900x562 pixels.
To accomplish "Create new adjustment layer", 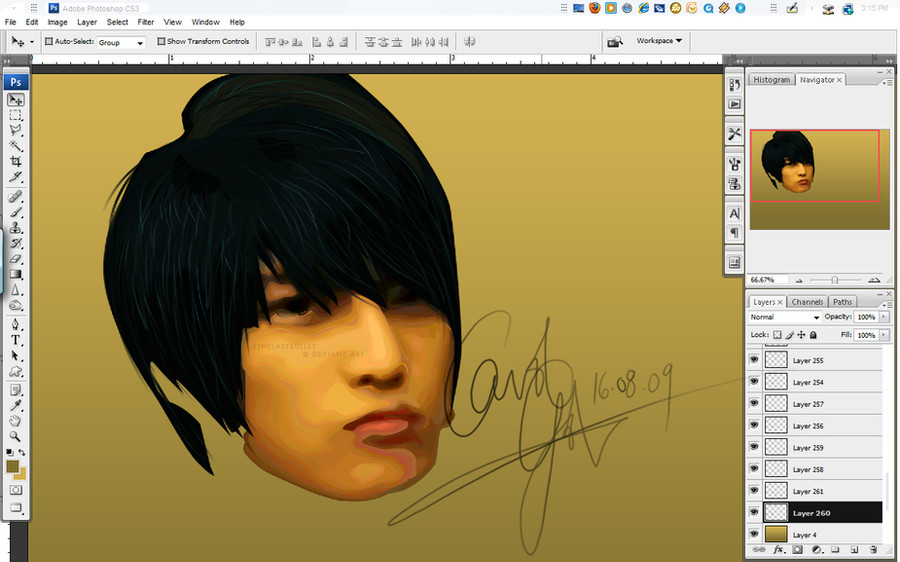I will [x=816, y=549].
